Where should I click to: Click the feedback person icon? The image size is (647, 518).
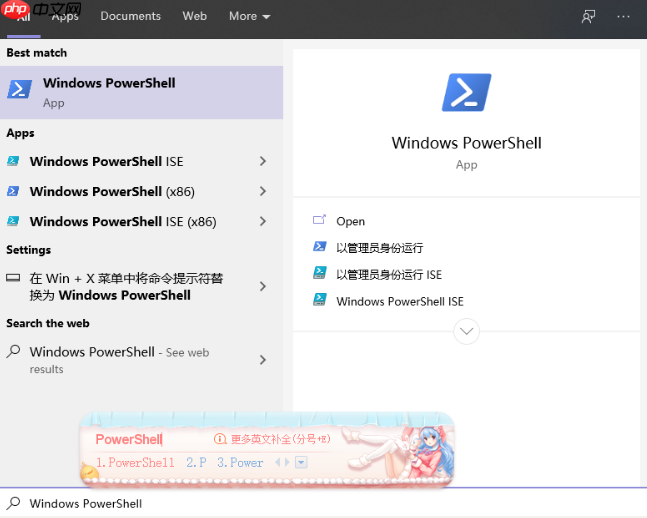click(x=588, y=17)
